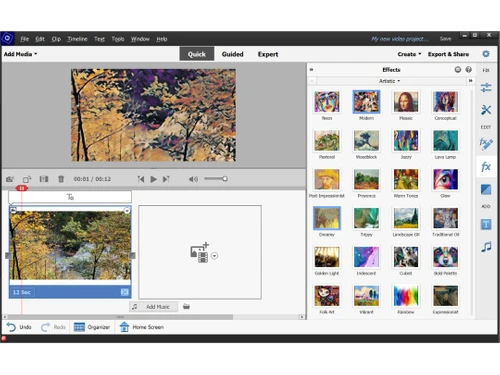
Task: Go to next effects category arrow
Action: [x=471, y=81]
